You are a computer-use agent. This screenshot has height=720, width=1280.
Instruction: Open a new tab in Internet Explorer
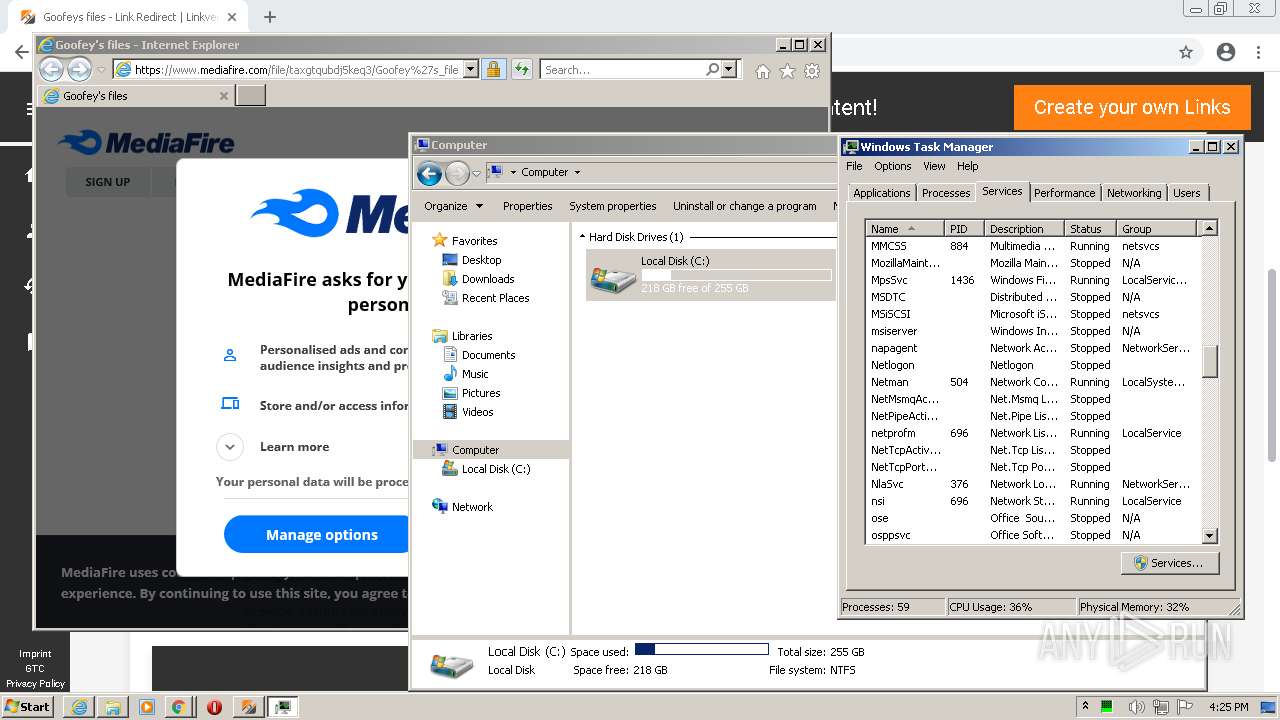pyautogui.click(x=251, y=95)
